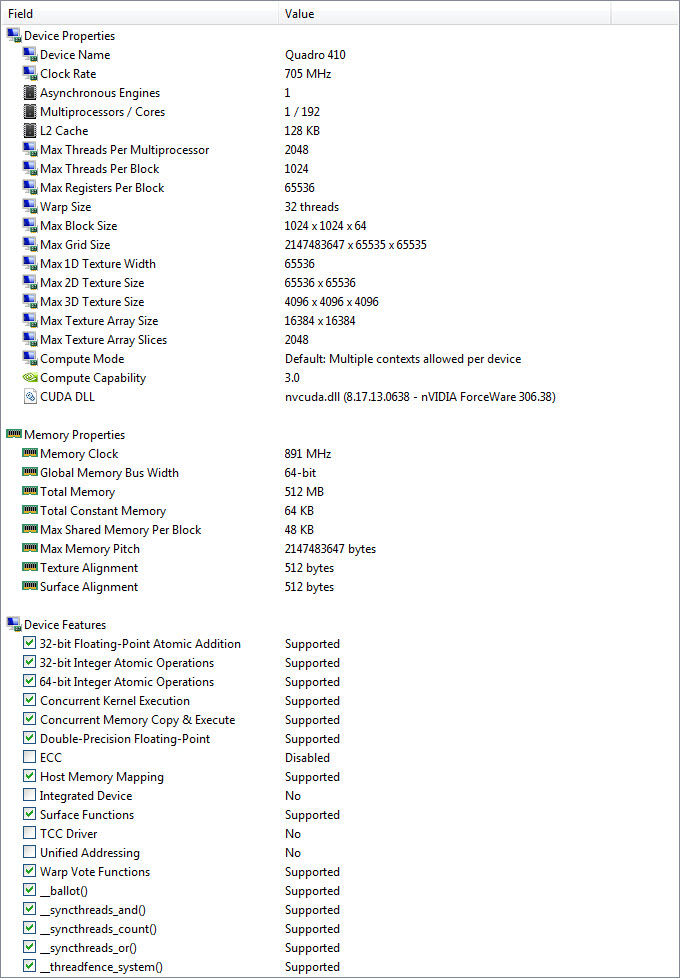Click the Surface Alignment RAM icon

(x=30, y=586)
